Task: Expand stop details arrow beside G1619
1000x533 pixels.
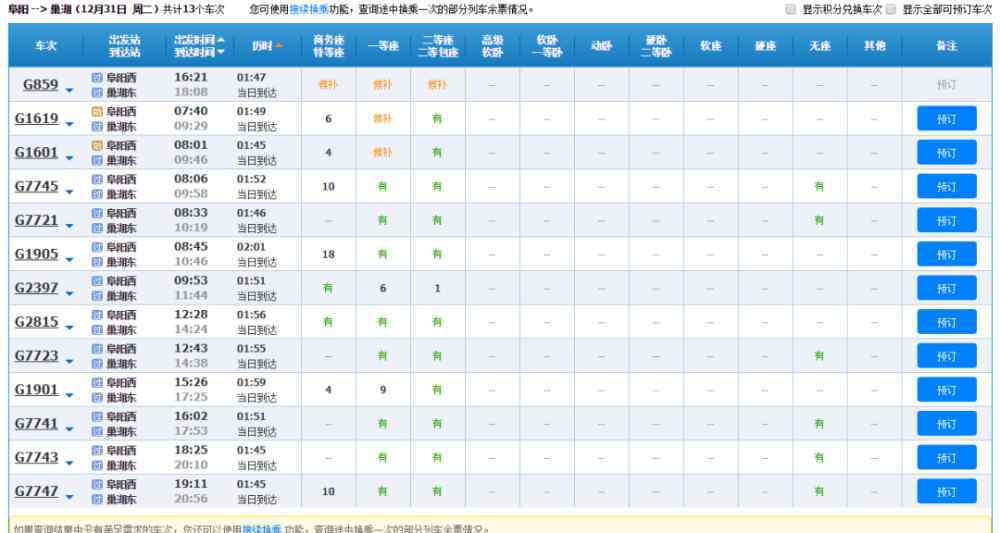Action: pos(70,124)
